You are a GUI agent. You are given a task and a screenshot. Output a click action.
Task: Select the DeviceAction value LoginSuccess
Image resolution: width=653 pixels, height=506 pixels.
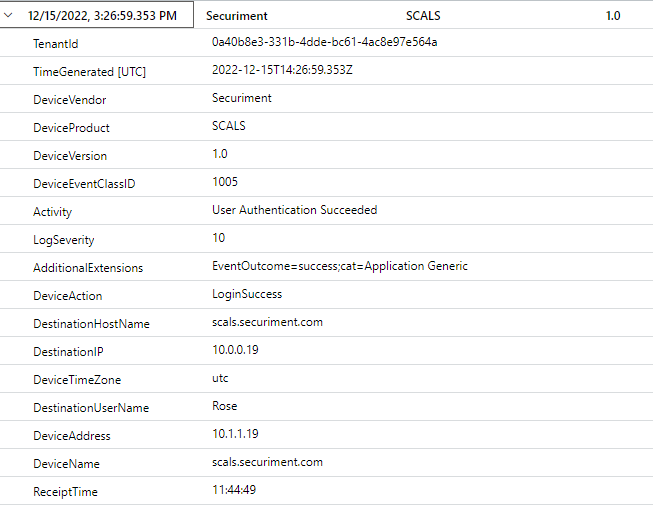pyautogui.click(x=247, y=294)
